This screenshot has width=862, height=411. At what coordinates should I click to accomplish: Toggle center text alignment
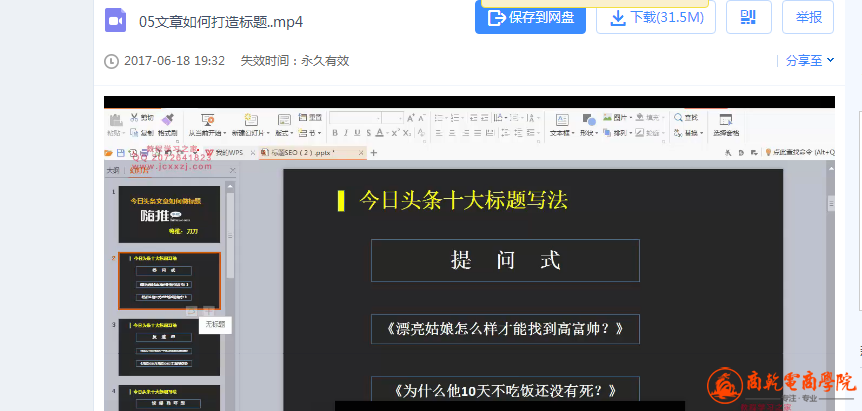click(x=452, y=133)
